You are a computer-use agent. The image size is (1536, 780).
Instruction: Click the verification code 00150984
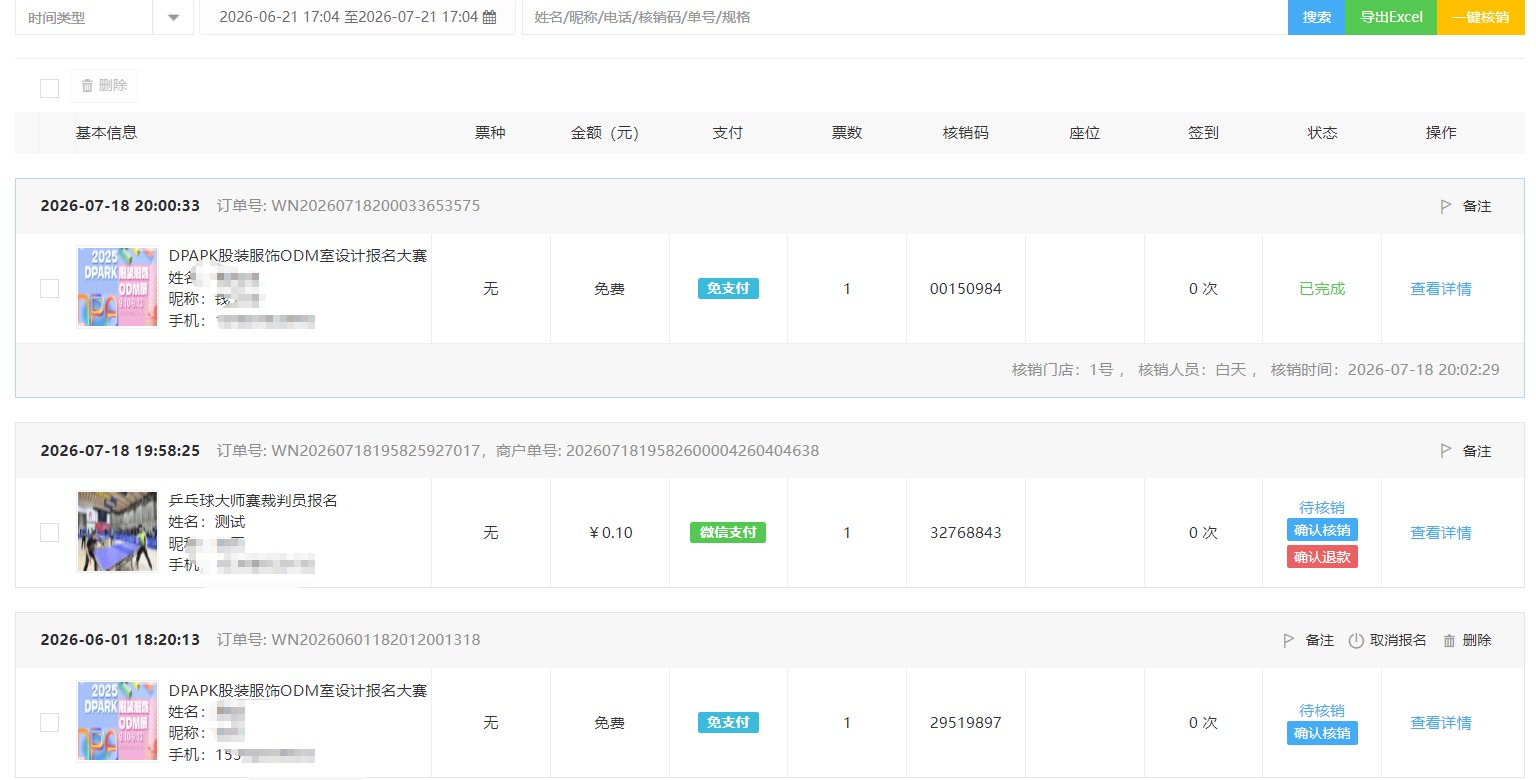[965, 289]
